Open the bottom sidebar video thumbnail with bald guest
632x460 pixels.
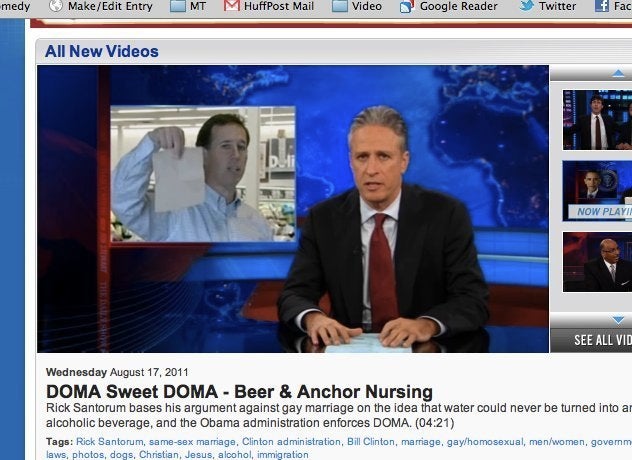pos(597,262)
